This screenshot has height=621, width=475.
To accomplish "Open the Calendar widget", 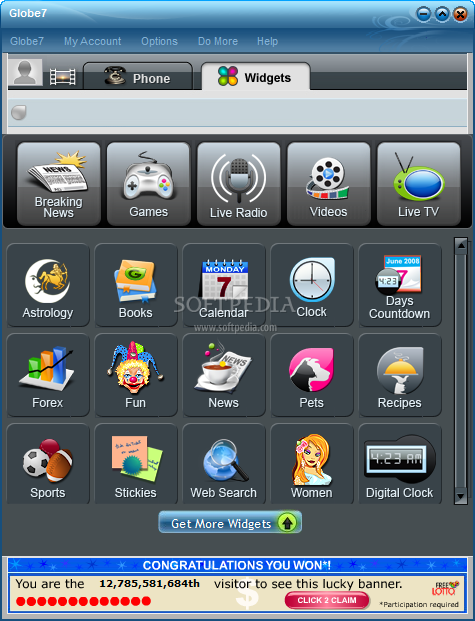I will point(224,285).
